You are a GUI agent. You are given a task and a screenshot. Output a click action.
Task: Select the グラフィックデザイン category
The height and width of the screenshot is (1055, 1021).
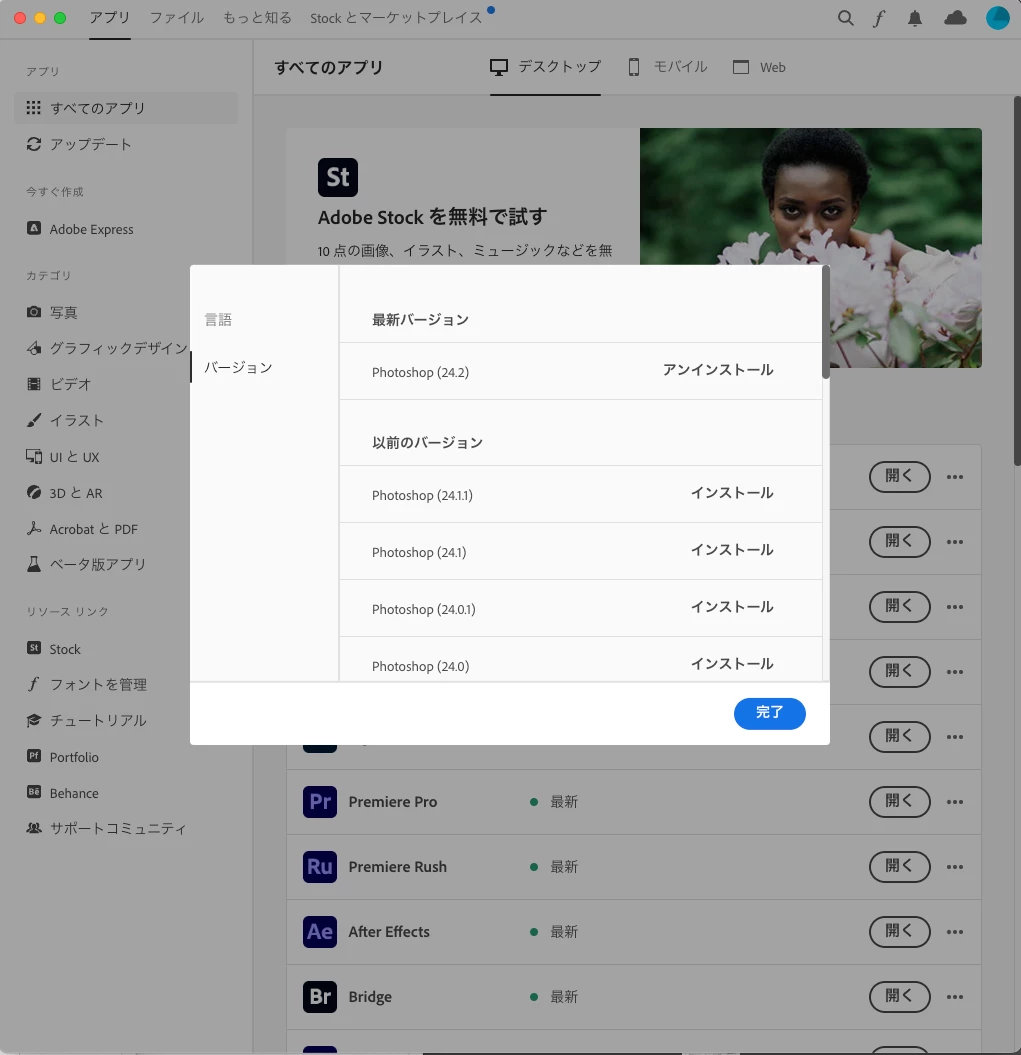pyautogui.click(x=107, y=348)
